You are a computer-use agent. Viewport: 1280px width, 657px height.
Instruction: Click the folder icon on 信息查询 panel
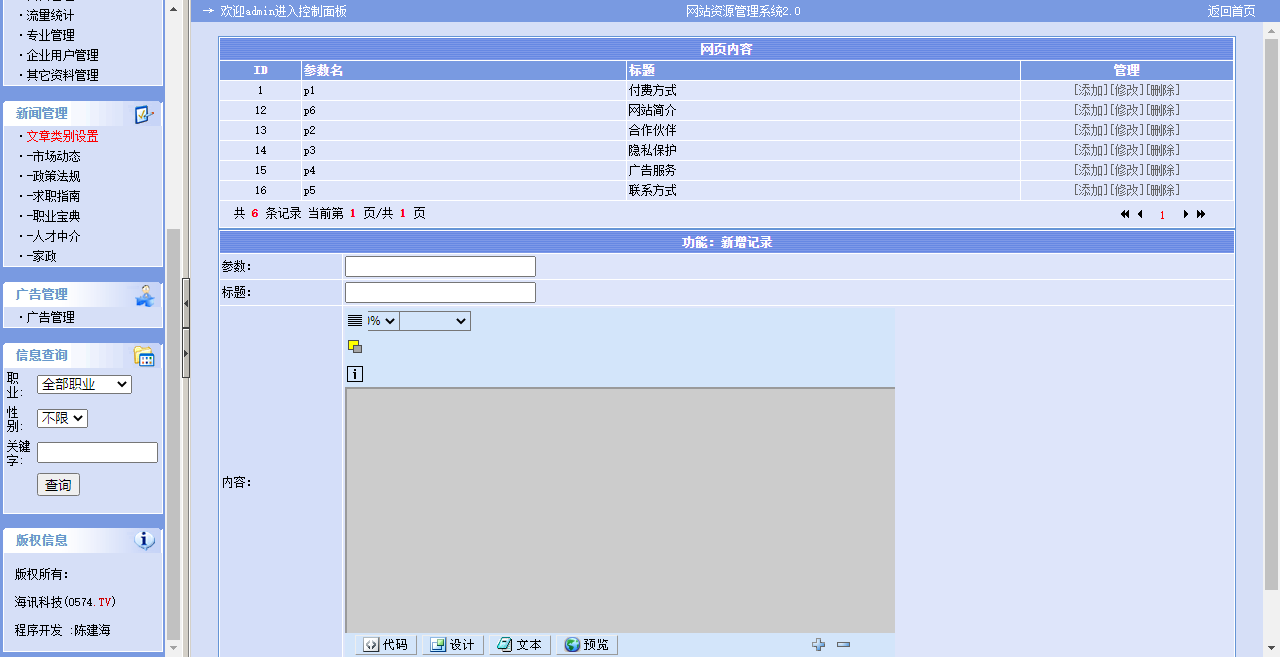(144, 355)
